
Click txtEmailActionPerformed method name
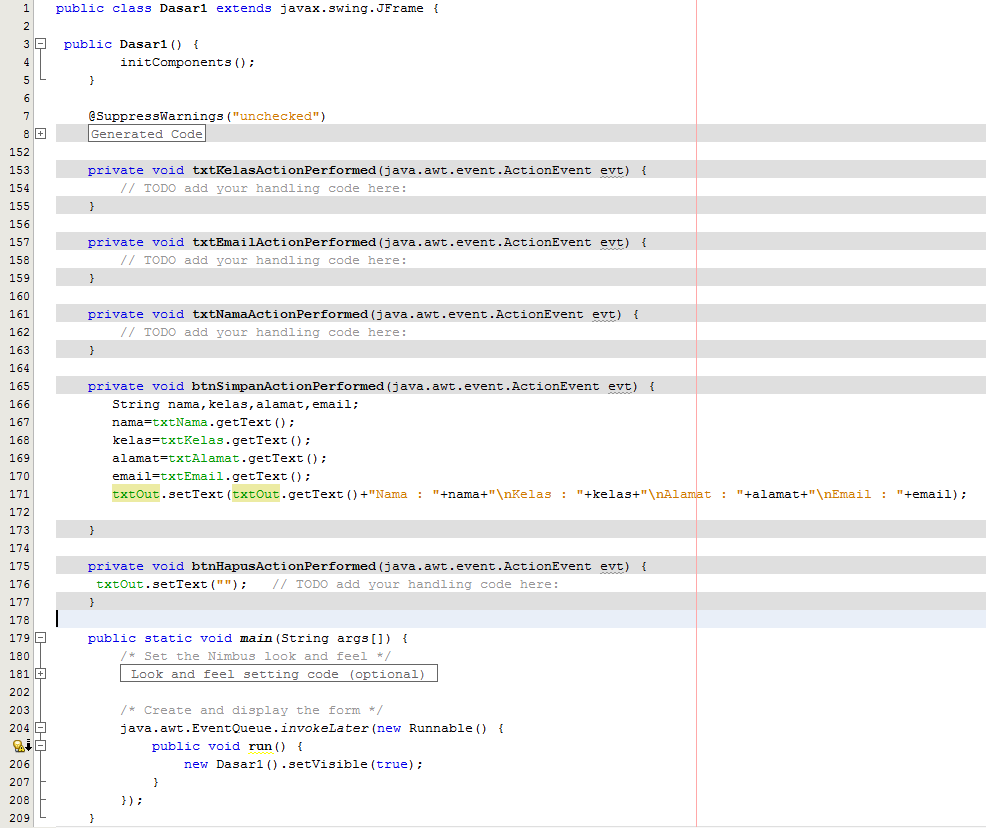coord(284,243)
